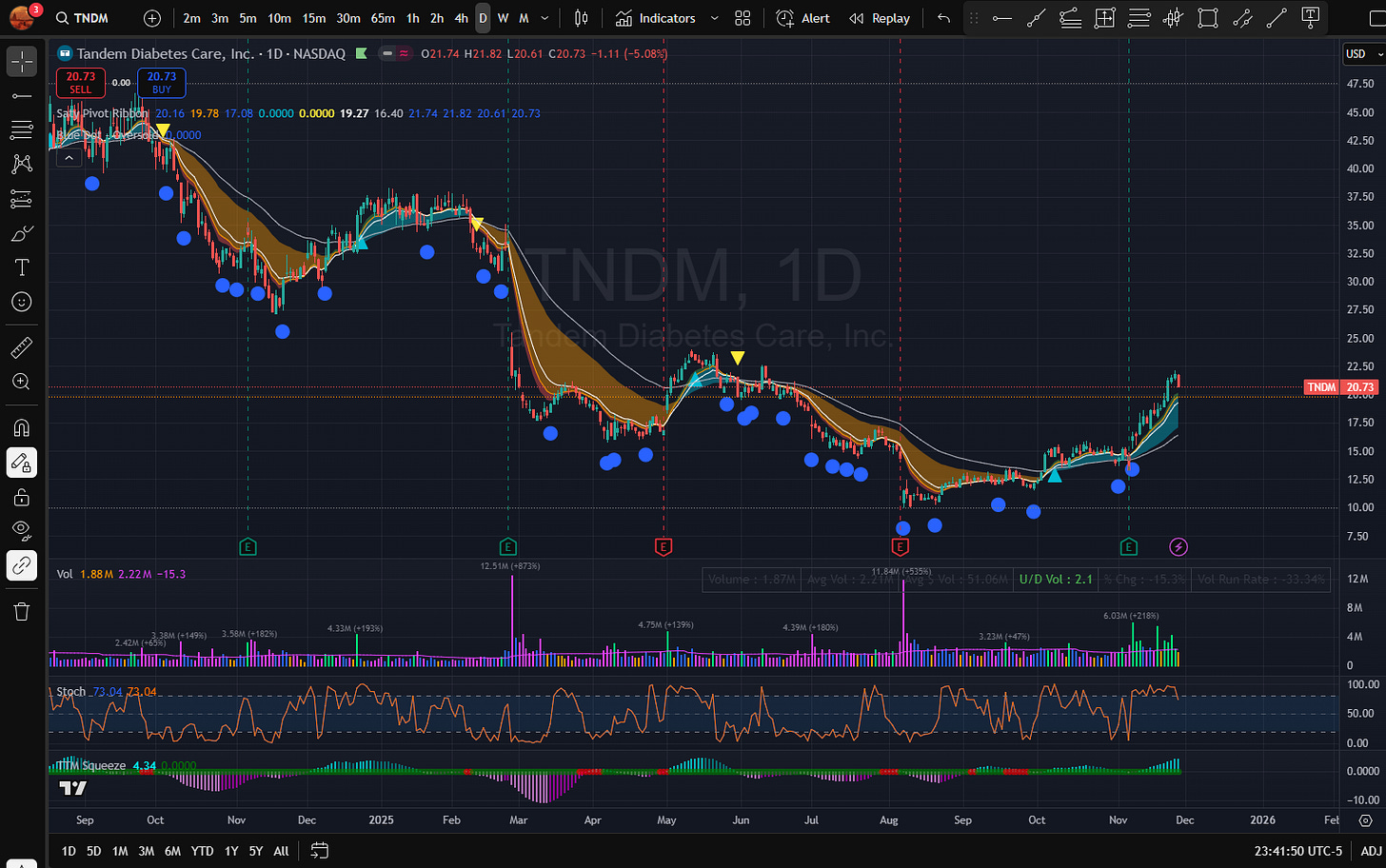Pick the fib retracement favorite tool
This screenshot has width=1386, height=868.
point(1071,17)
